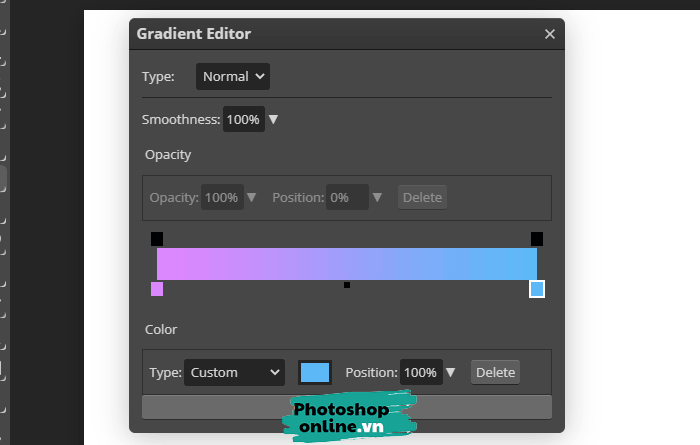Click the midpoint marker below the gradient
The image size is (700, 445).
[347, 285]
